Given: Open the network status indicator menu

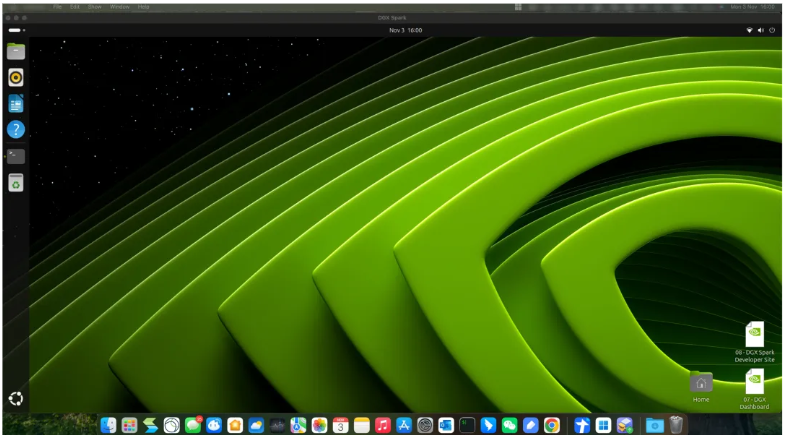Looking at the screenshot, I should coord(750,30).
